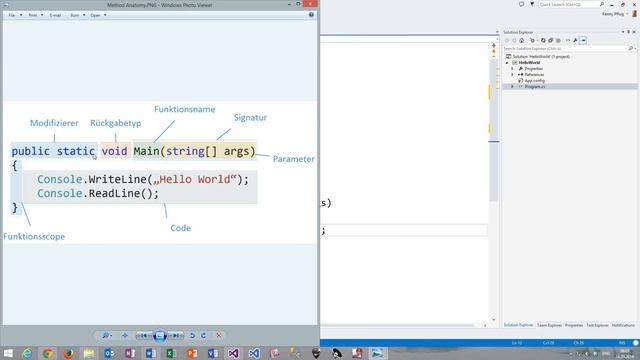Open OneNote from the taskbar
The image size is (640, 360).
tap(130, 353)
